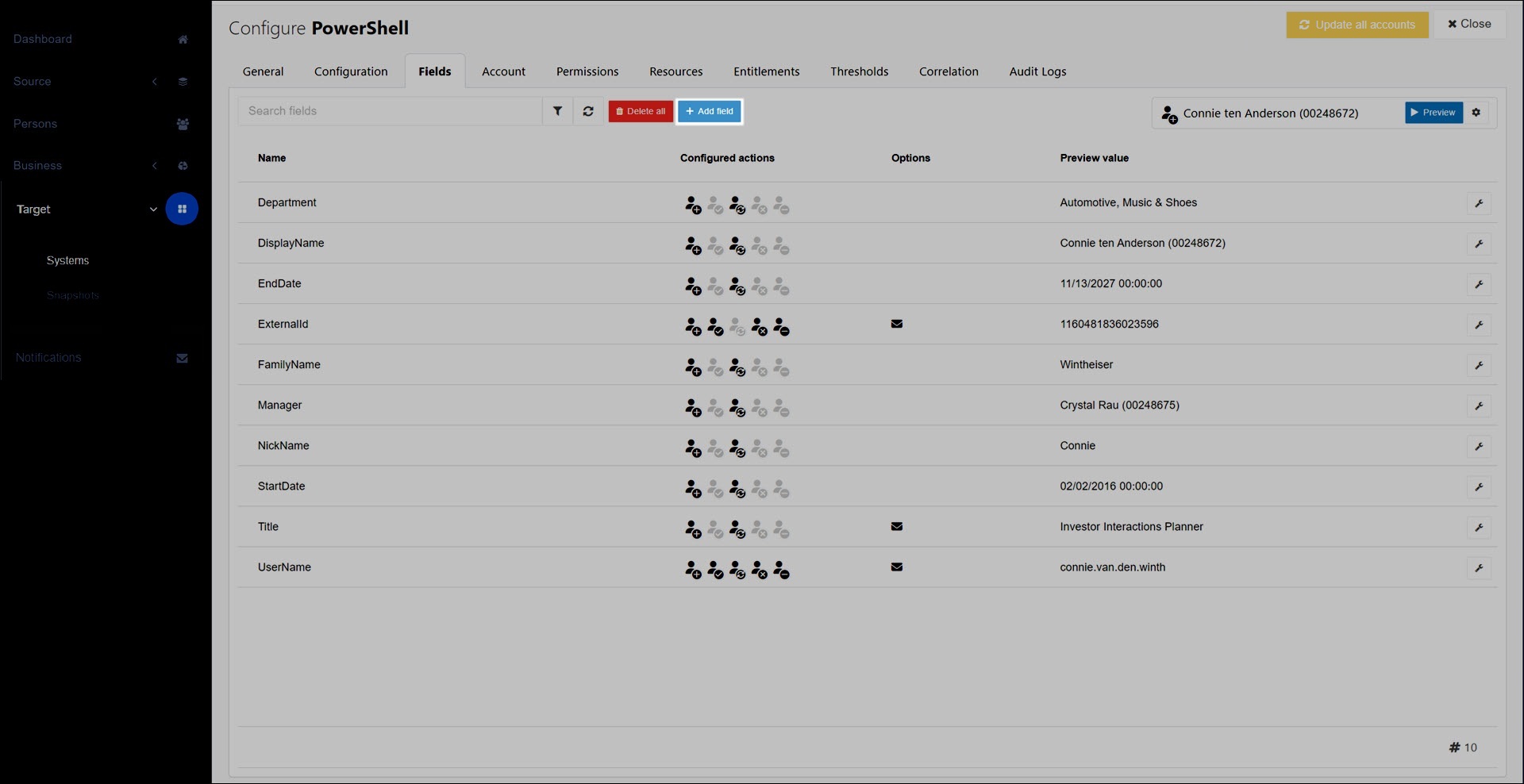Edit the ExternalId field with the wrench icon
This screenshot has width=1524, height=784.
[x=1479, y=325]
